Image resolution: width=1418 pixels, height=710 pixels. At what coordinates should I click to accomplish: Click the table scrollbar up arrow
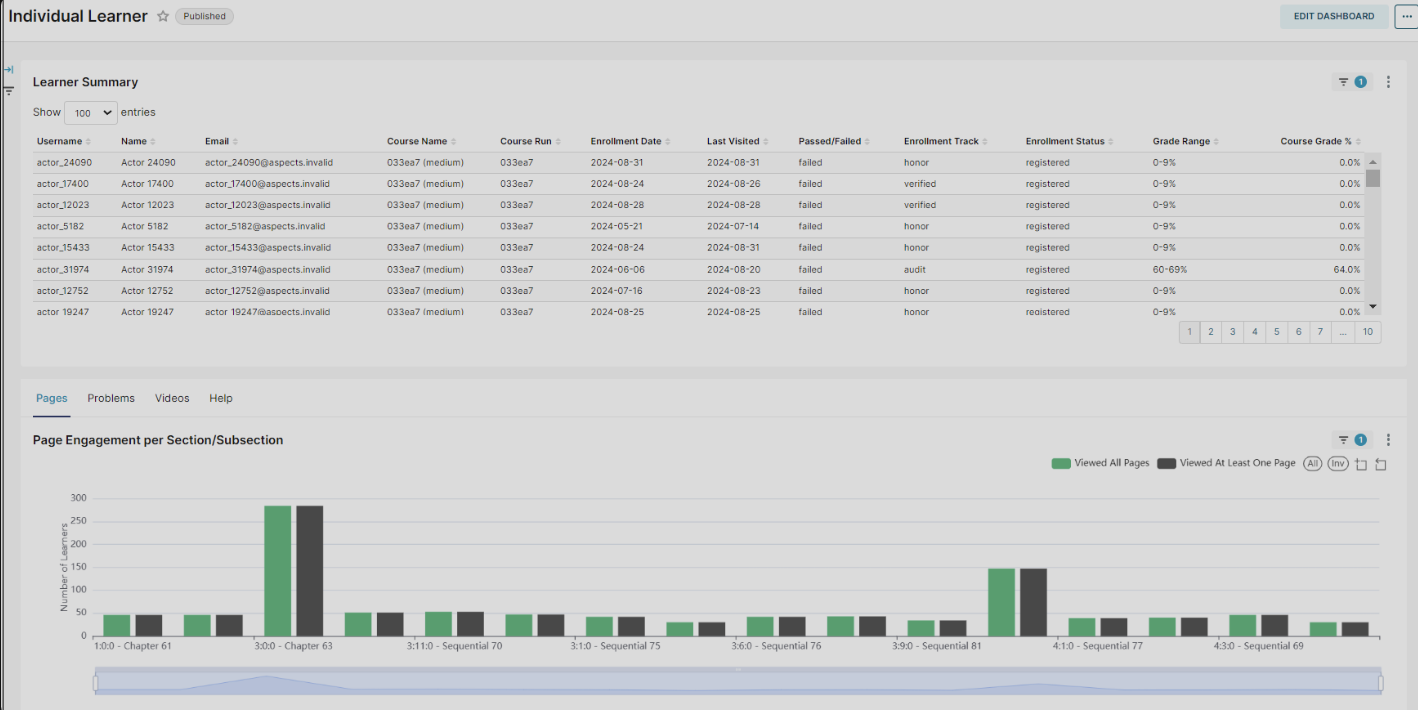(1373, 161)
